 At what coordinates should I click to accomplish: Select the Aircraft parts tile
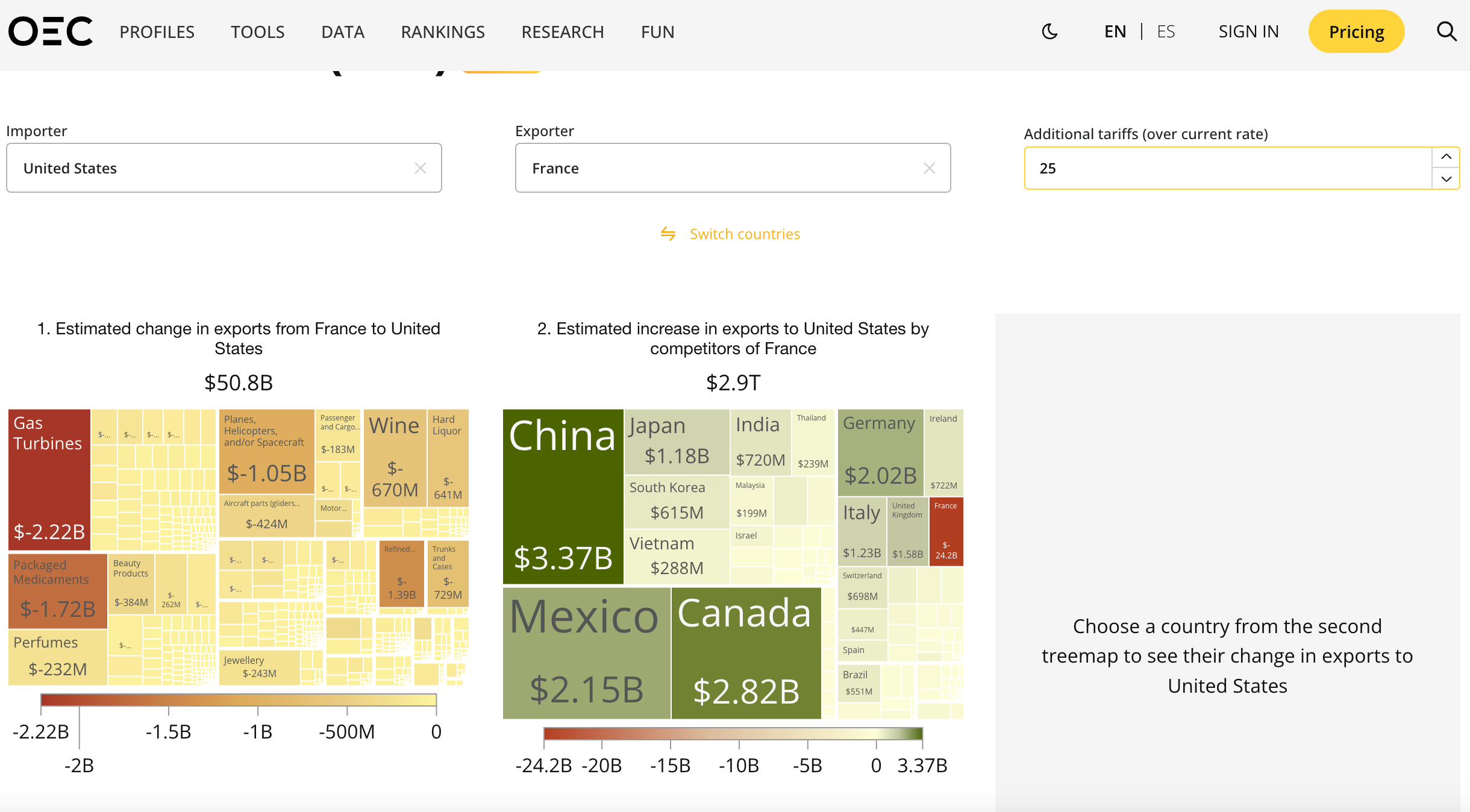click(266, 516)
